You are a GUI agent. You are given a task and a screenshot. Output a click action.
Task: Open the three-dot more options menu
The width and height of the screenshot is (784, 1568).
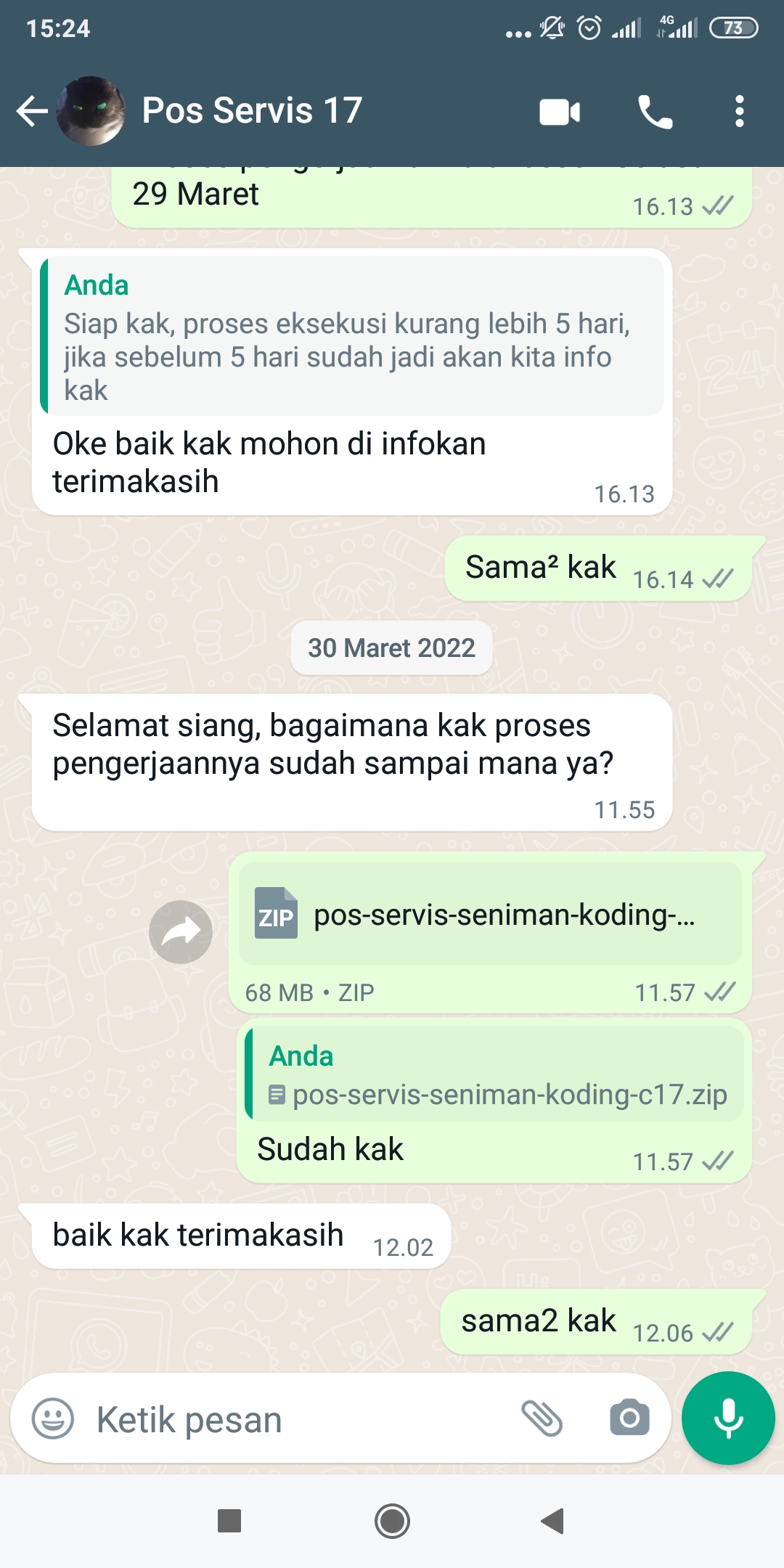click(739, 112)
